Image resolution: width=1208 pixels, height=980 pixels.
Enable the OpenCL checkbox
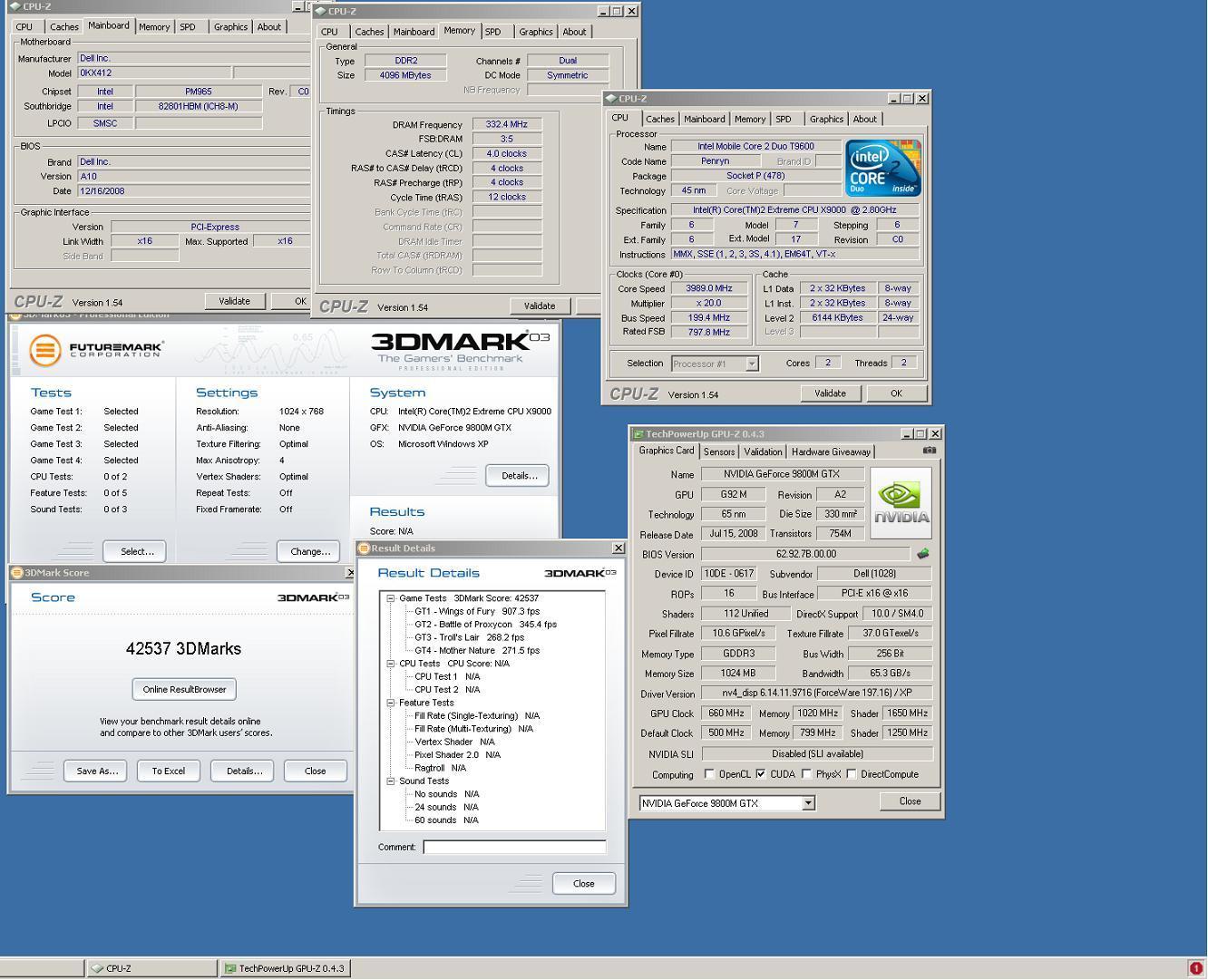click(x=709, y=774)
